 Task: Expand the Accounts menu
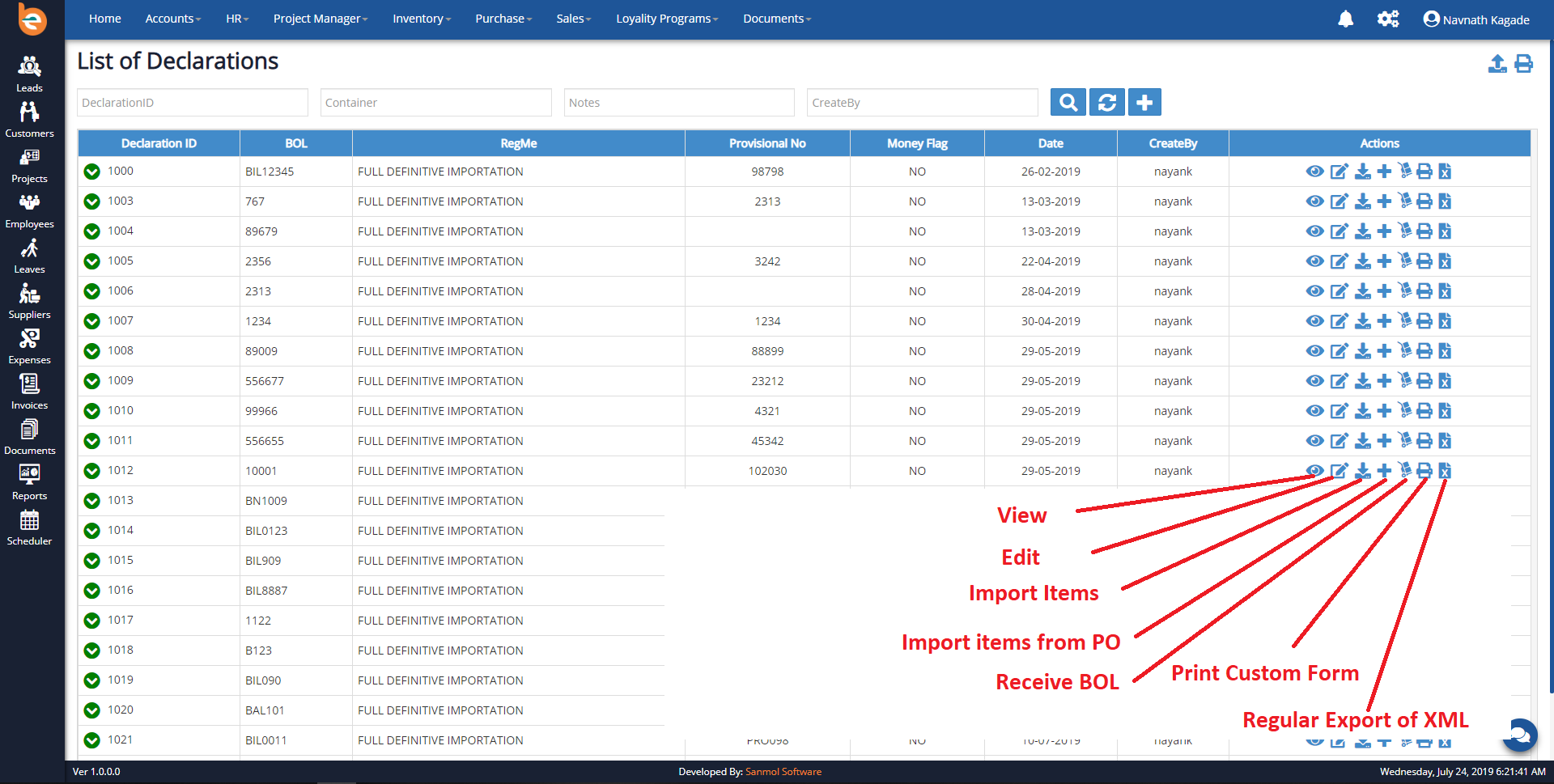pyautogui.click(x=173, y=19)
